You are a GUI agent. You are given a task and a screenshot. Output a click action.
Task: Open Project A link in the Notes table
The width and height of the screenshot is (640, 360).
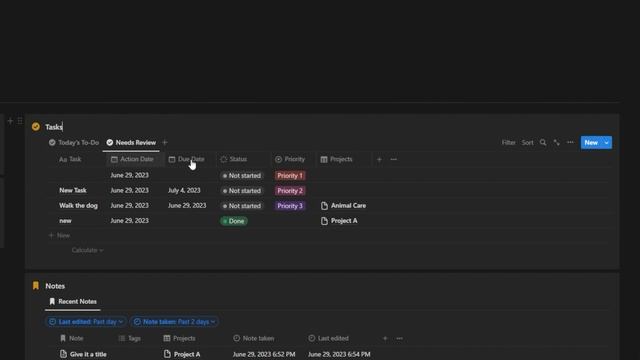tap(182, 354)
